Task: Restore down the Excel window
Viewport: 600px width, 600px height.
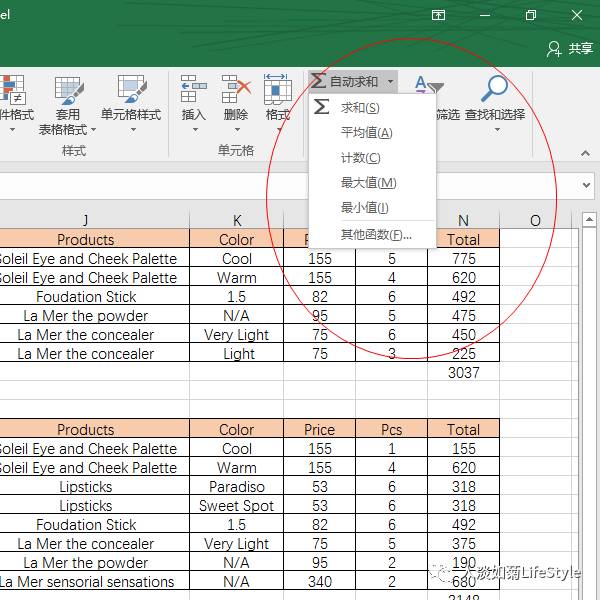Action: pyautogui.click(x=531, y=15)
